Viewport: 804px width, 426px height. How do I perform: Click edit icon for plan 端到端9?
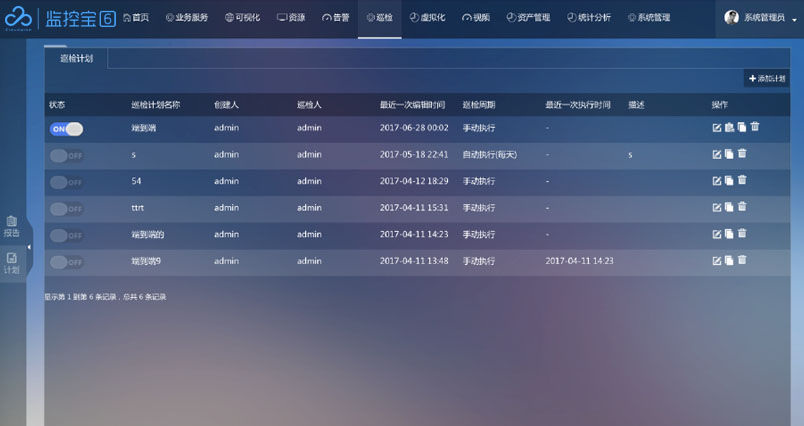(x=716, y=261)
